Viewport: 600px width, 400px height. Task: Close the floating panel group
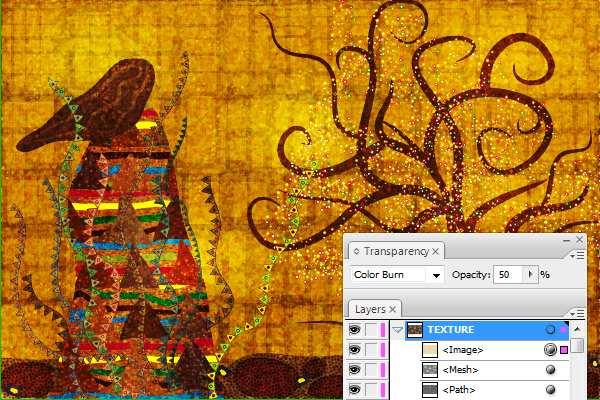[x=579, y=240]
